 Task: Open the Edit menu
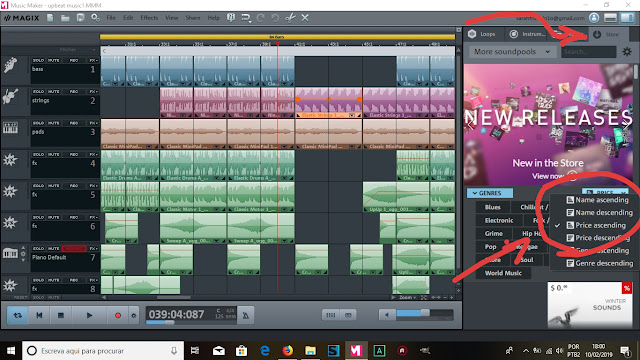(x=128, y=18)
